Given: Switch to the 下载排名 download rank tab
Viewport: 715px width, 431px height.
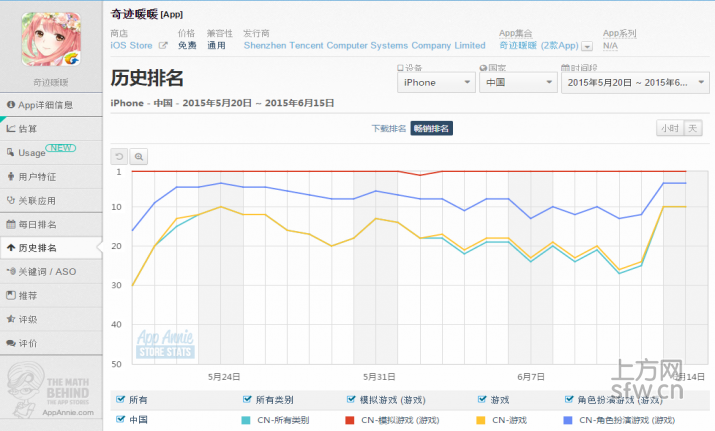Looking at the screenshot, I should [x=388, y=128].
